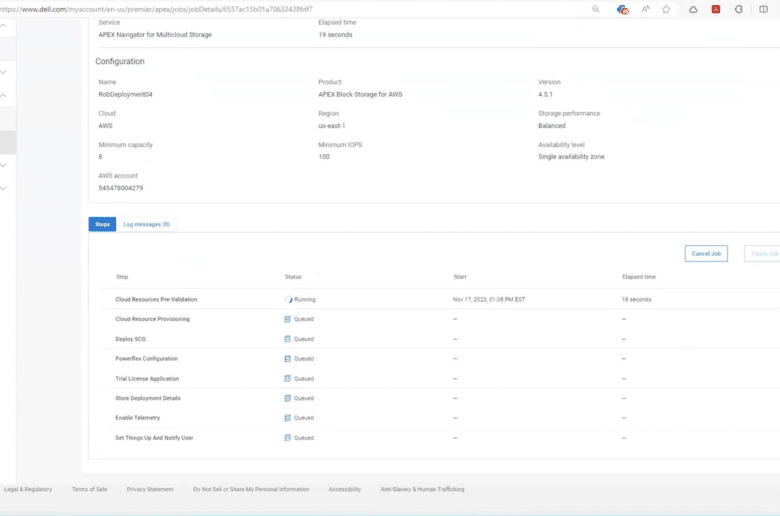Screen dimensions: 780x516
Task: Select the Deploy SCG step
Action: coord(130,339)
